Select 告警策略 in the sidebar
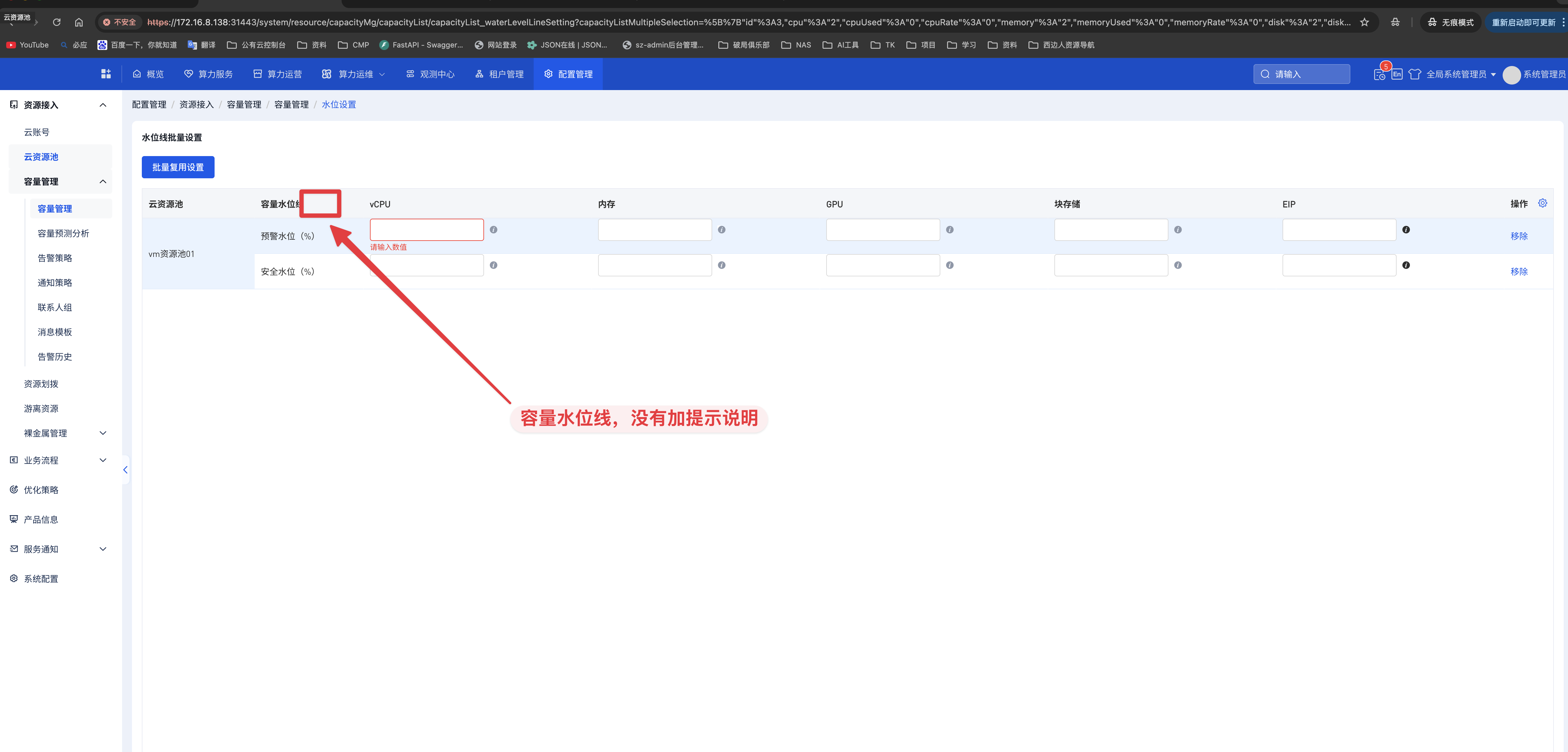Viewport: 1568px width, 752px height. [x=55, y=258]
